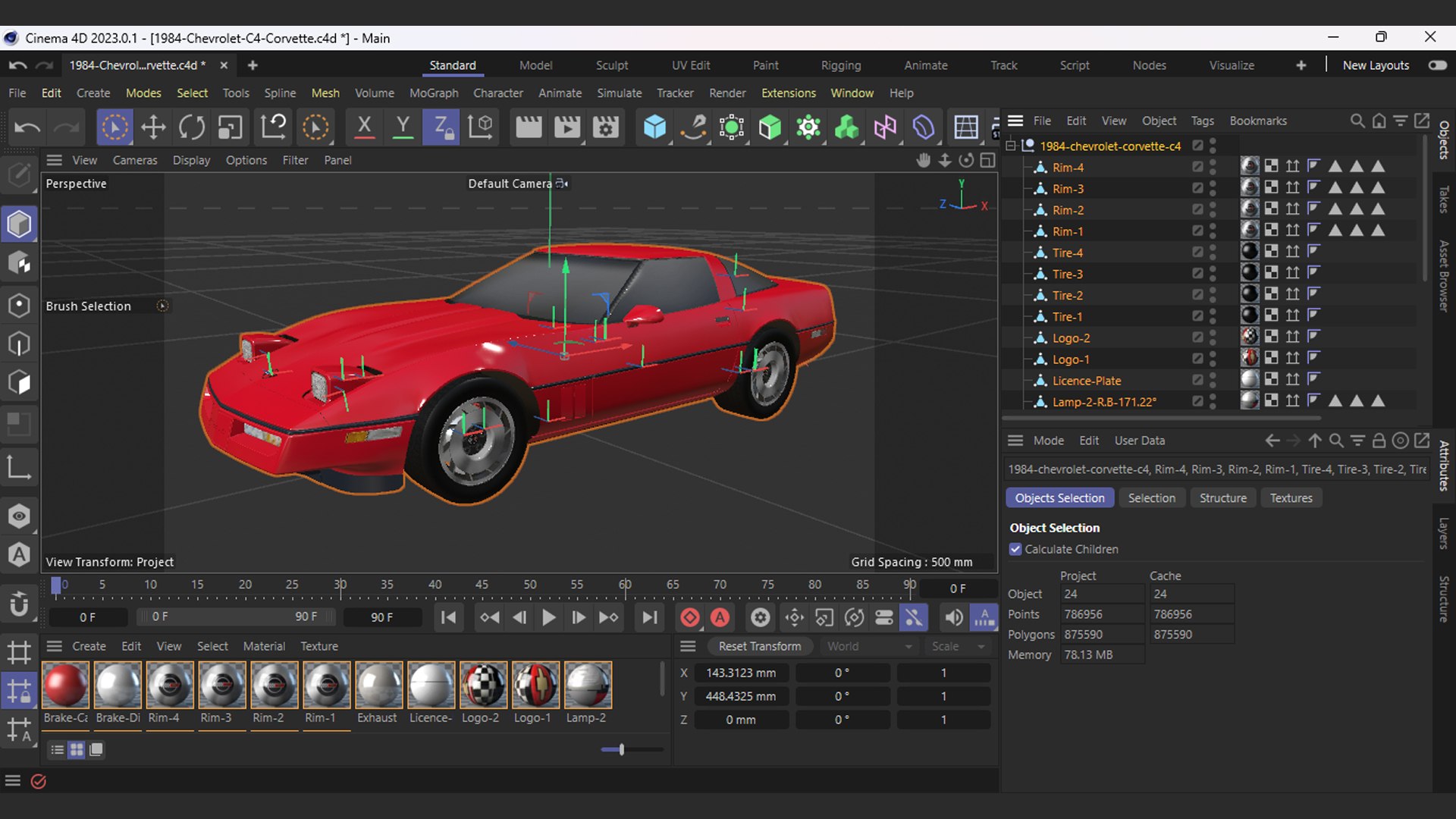This screenshot has height=819, width=1456.
Task: Toggle Calculate Children checkbox
Action: (1015, 549)
